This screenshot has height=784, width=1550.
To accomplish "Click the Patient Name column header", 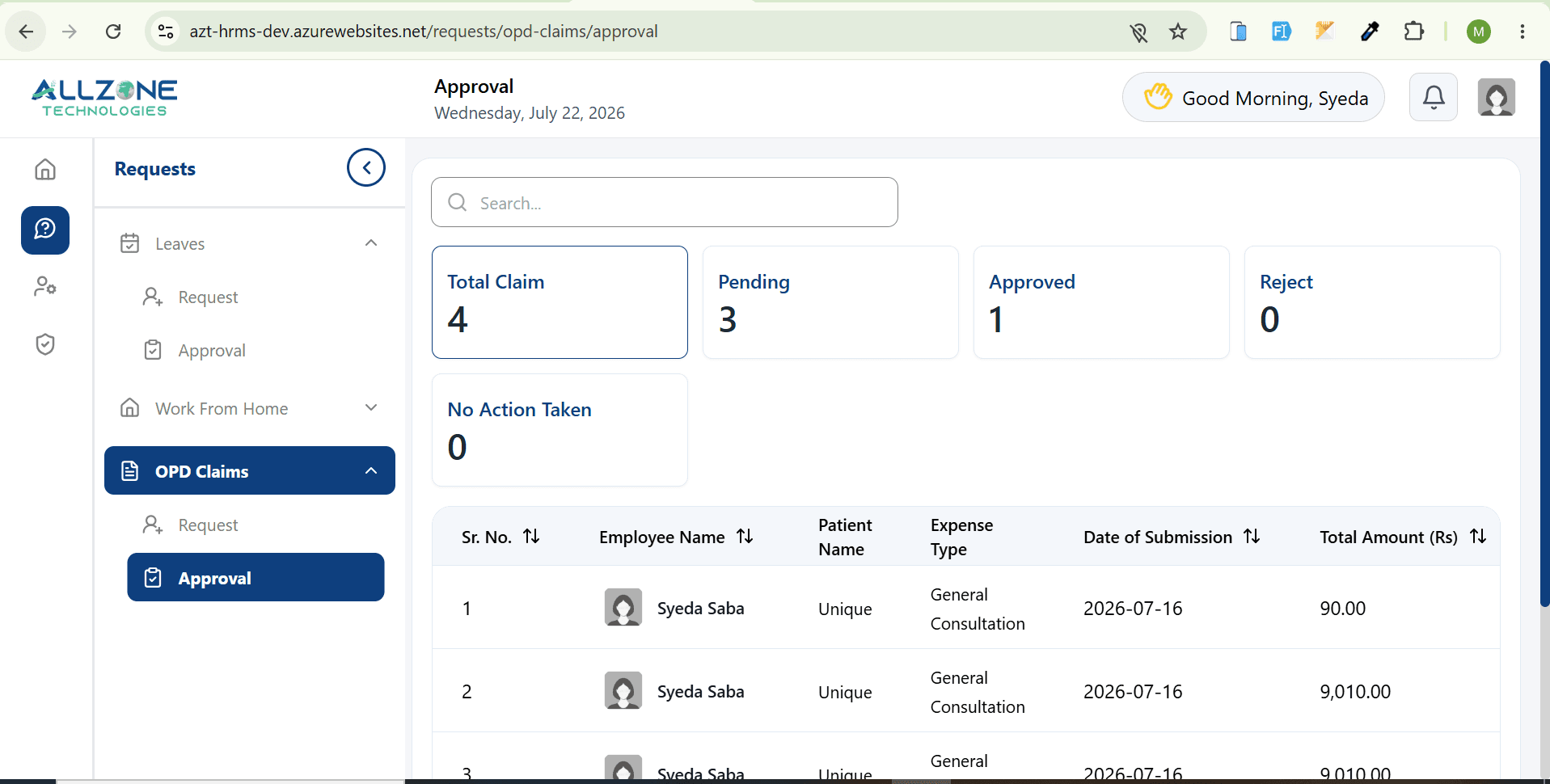I will point(845,537).
